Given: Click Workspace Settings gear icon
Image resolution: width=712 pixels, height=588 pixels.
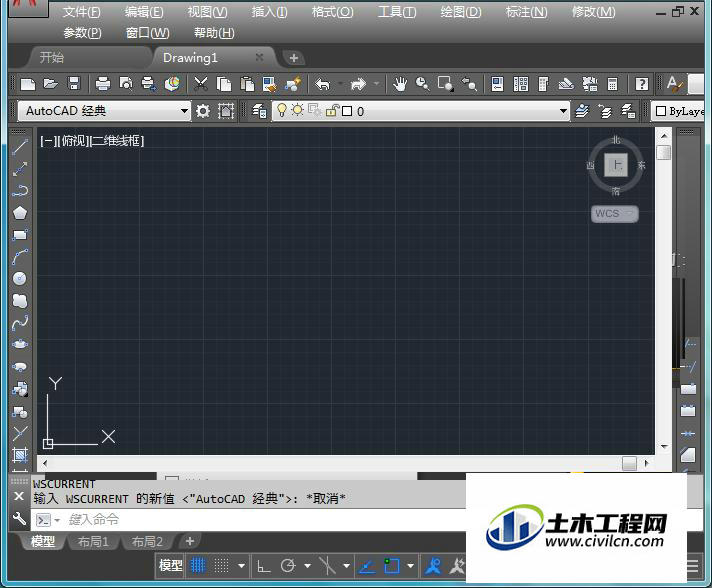Looking at the screenshot, I should coord(203,111).
